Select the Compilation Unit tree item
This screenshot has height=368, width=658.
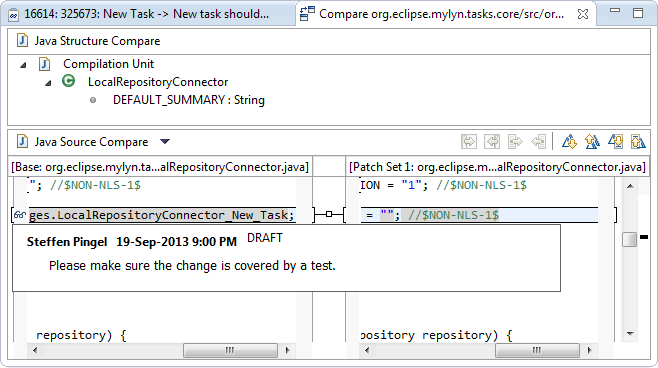coord(108,64)
